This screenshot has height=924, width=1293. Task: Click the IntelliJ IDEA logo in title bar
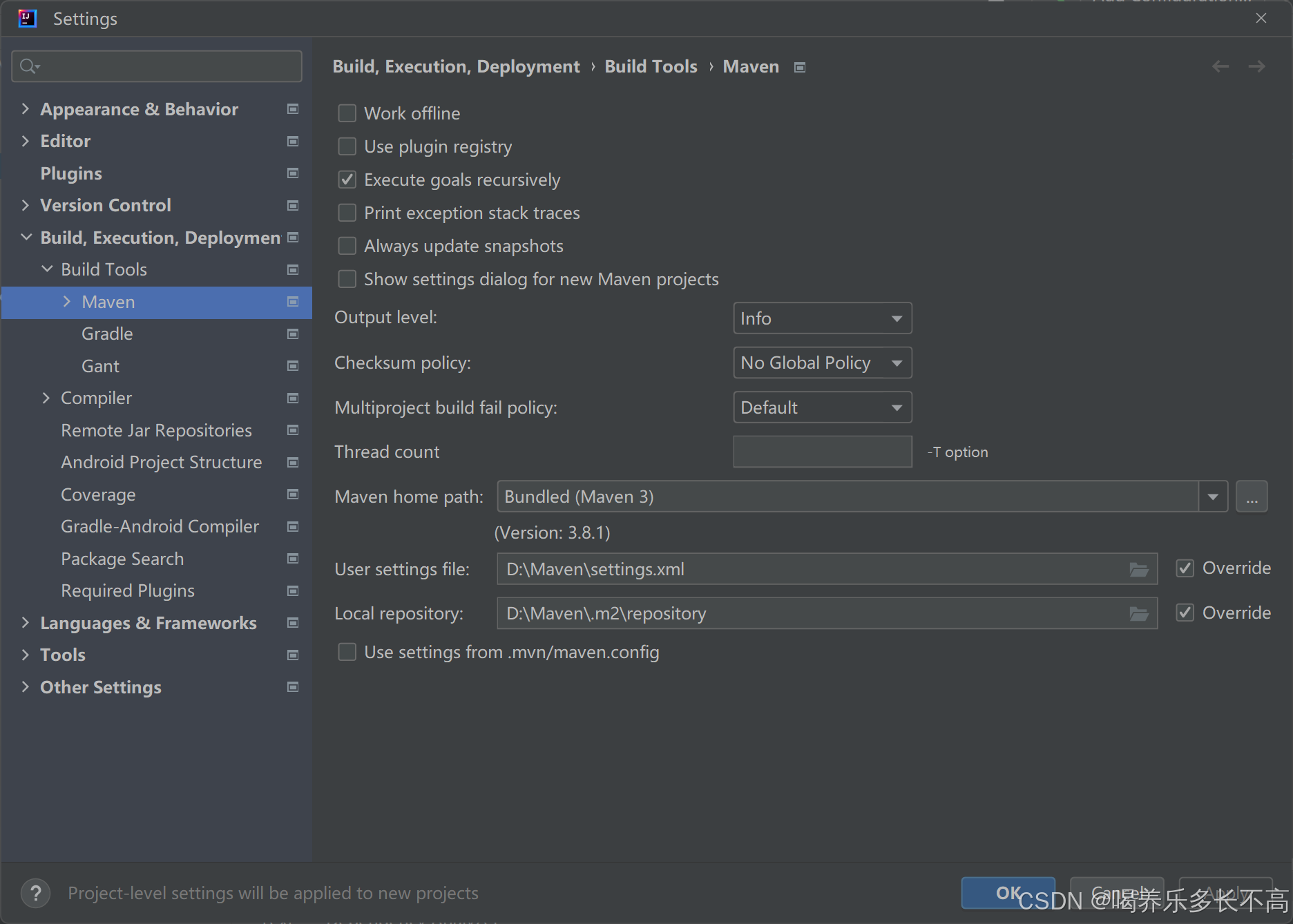point(28,19)
